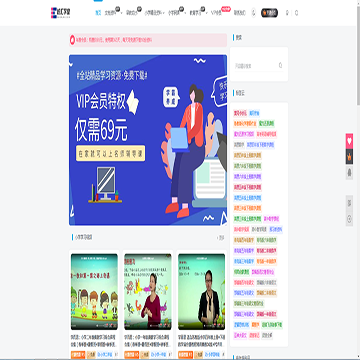Click the pink heart floating sidebar icon
The image size is (360, 360).
pyautogui.click(x=349, y=141)
